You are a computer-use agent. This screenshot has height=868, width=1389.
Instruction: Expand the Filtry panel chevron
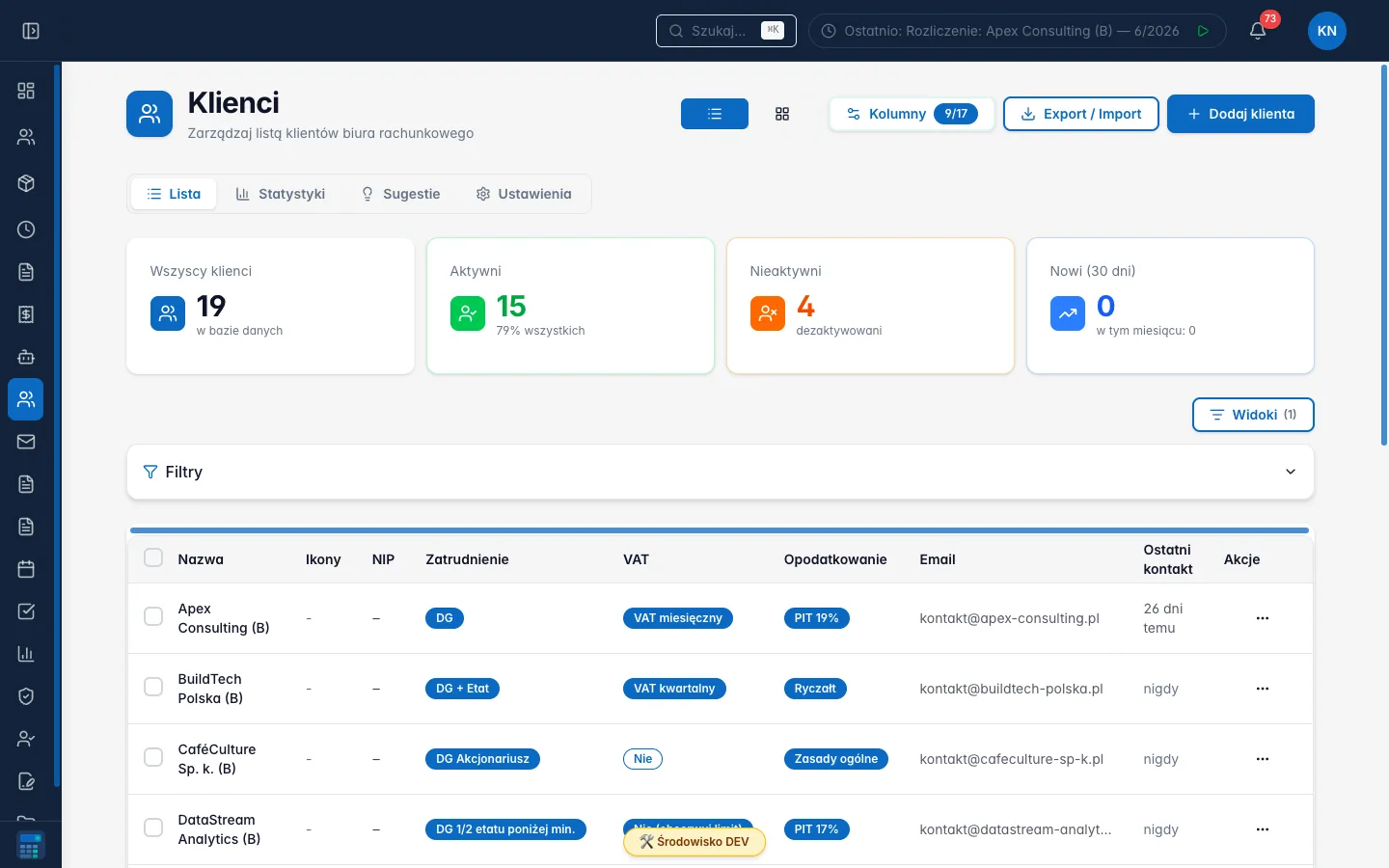click(1291, 472)
